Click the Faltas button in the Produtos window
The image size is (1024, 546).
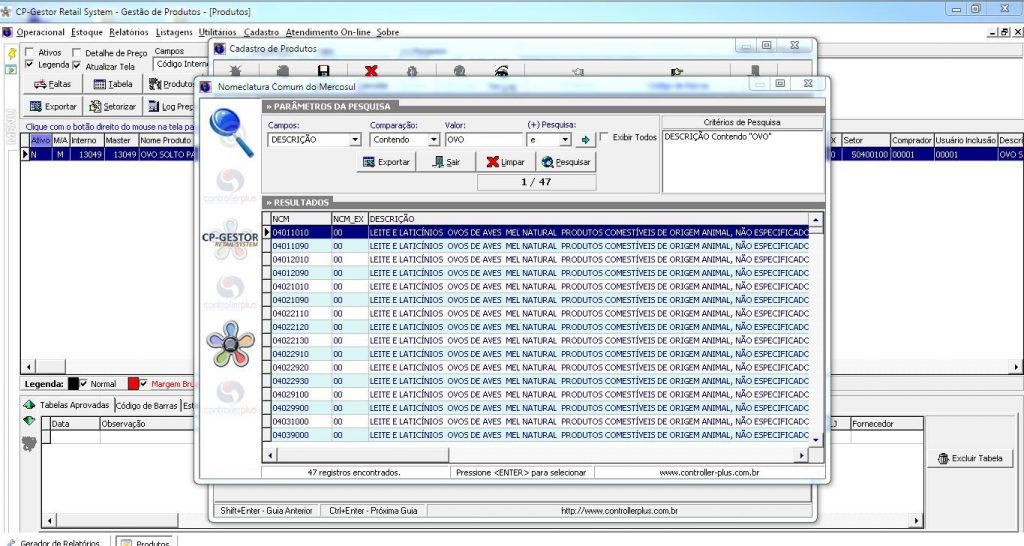53,84
